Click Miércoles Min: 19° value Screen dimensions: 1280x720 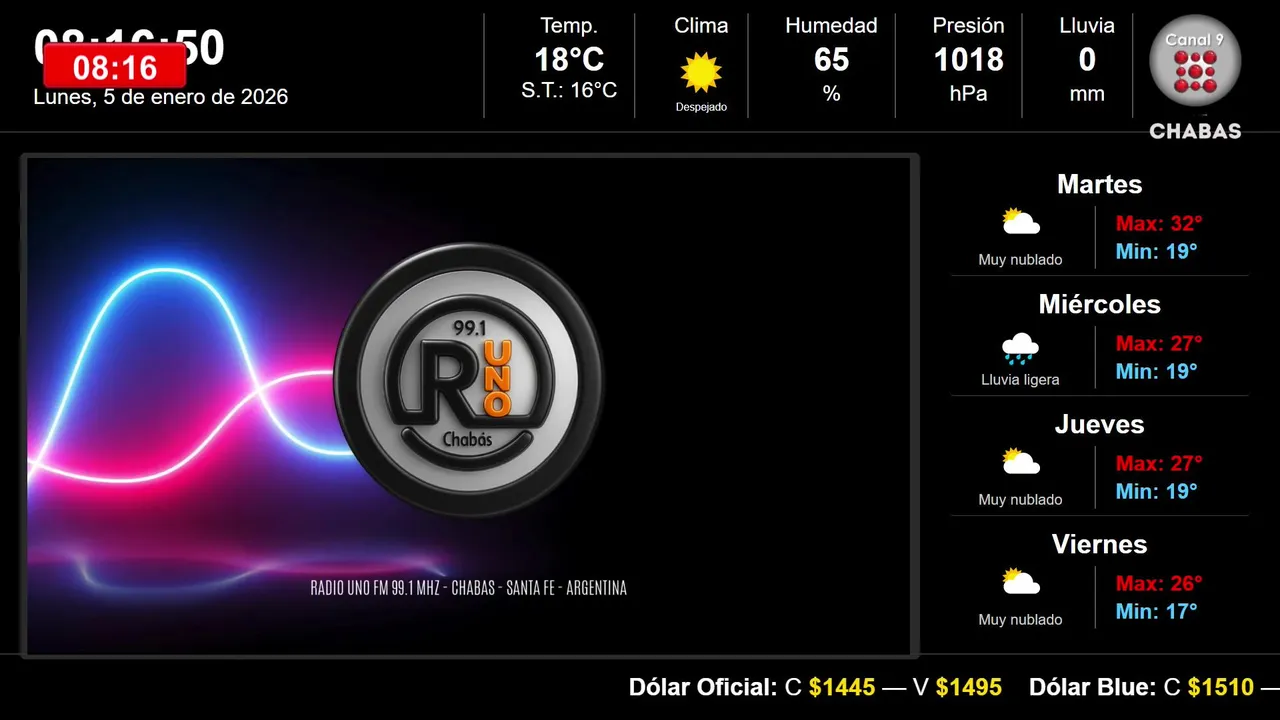click(1156, 371)
